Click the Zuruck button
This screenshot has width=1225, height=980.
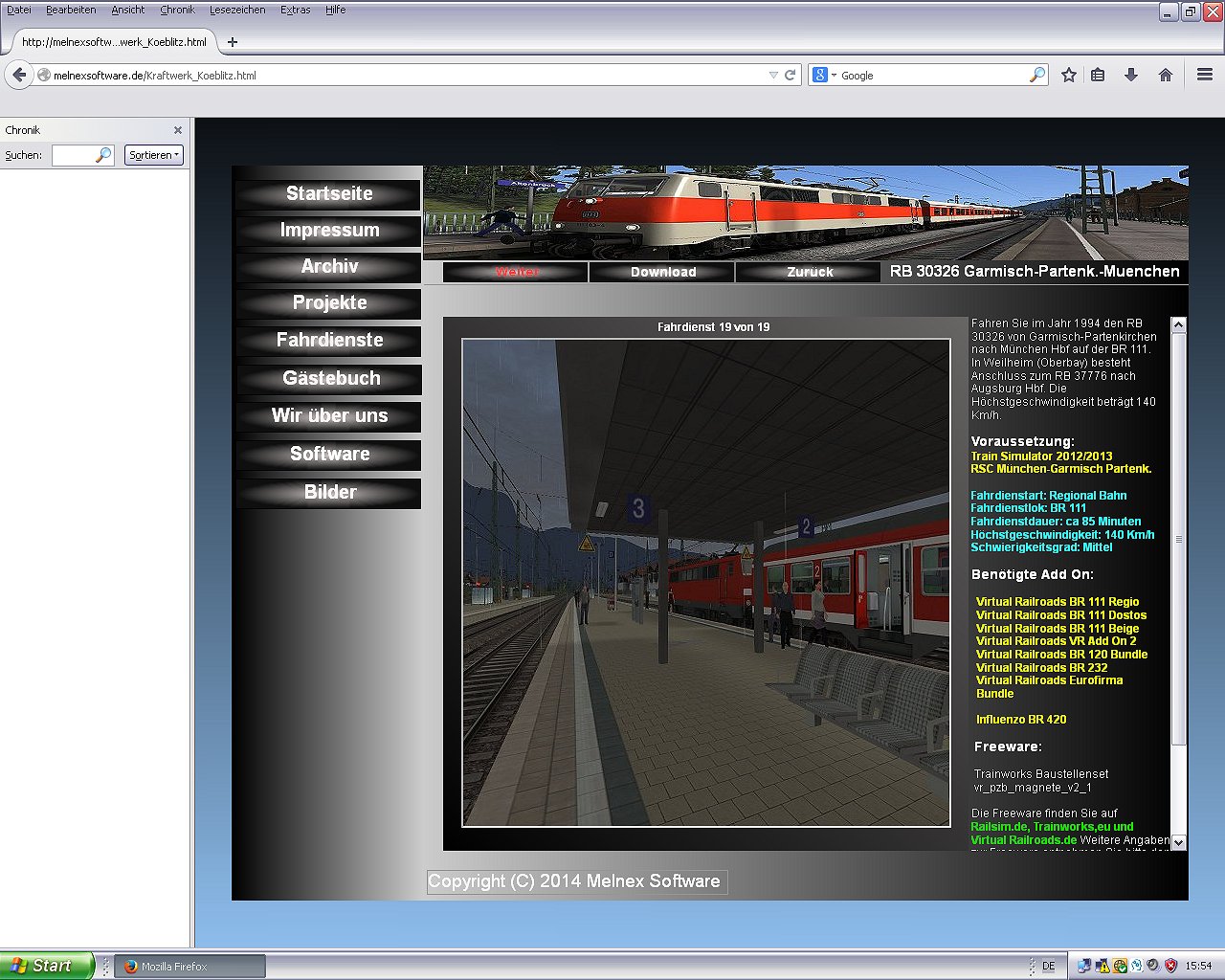pos(809,272)
